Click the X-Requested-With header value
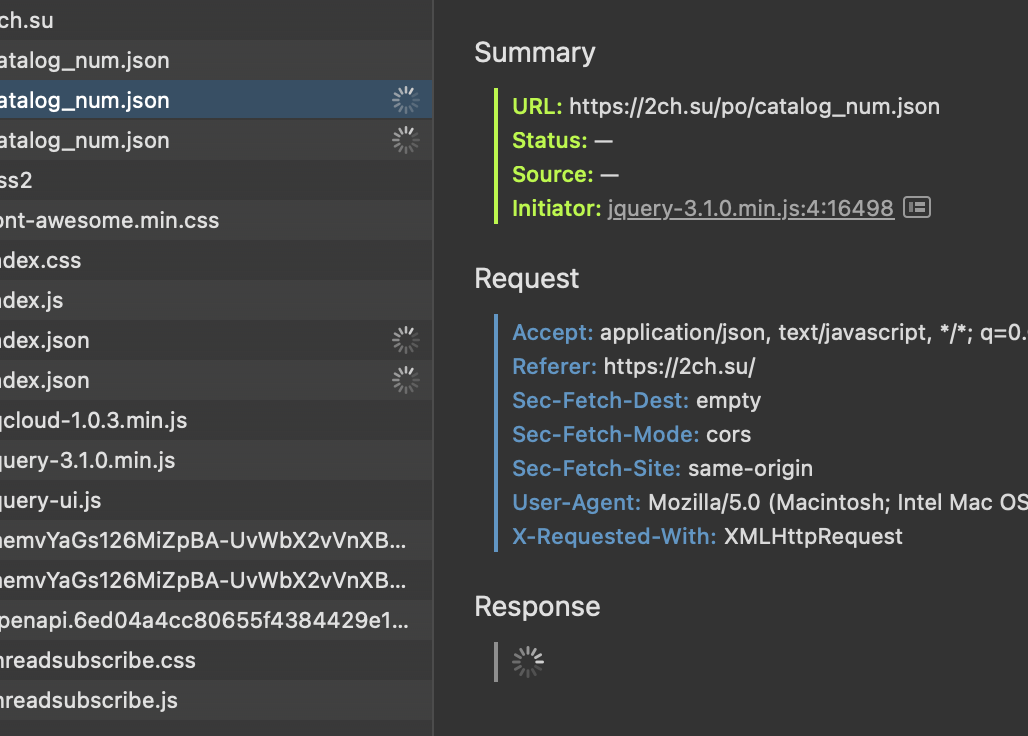The height and width of the screenshot is (736, 1028). pos(813,536)
